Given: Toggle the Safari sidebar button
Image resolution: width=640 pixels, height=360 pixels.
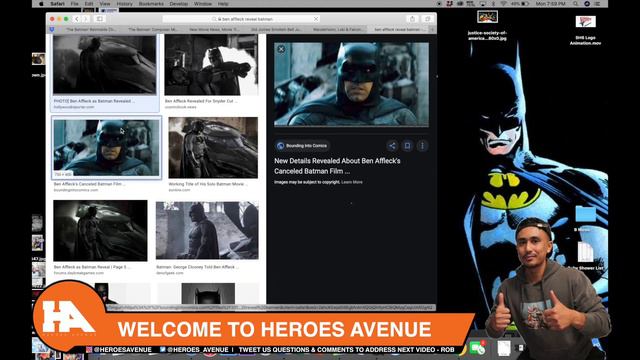Looking at the screenshot, I should pyautogui.click(x=99, y=19).
